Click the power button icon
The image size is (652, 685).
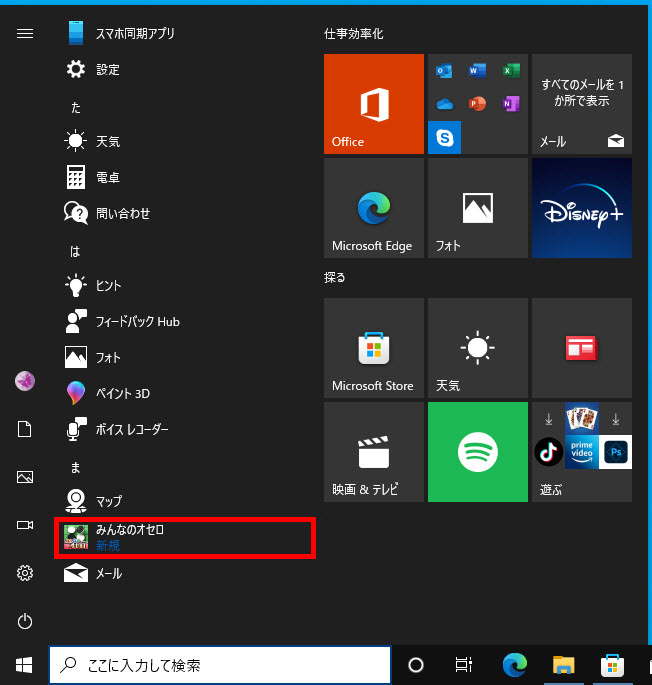click(x=25, y=621)
